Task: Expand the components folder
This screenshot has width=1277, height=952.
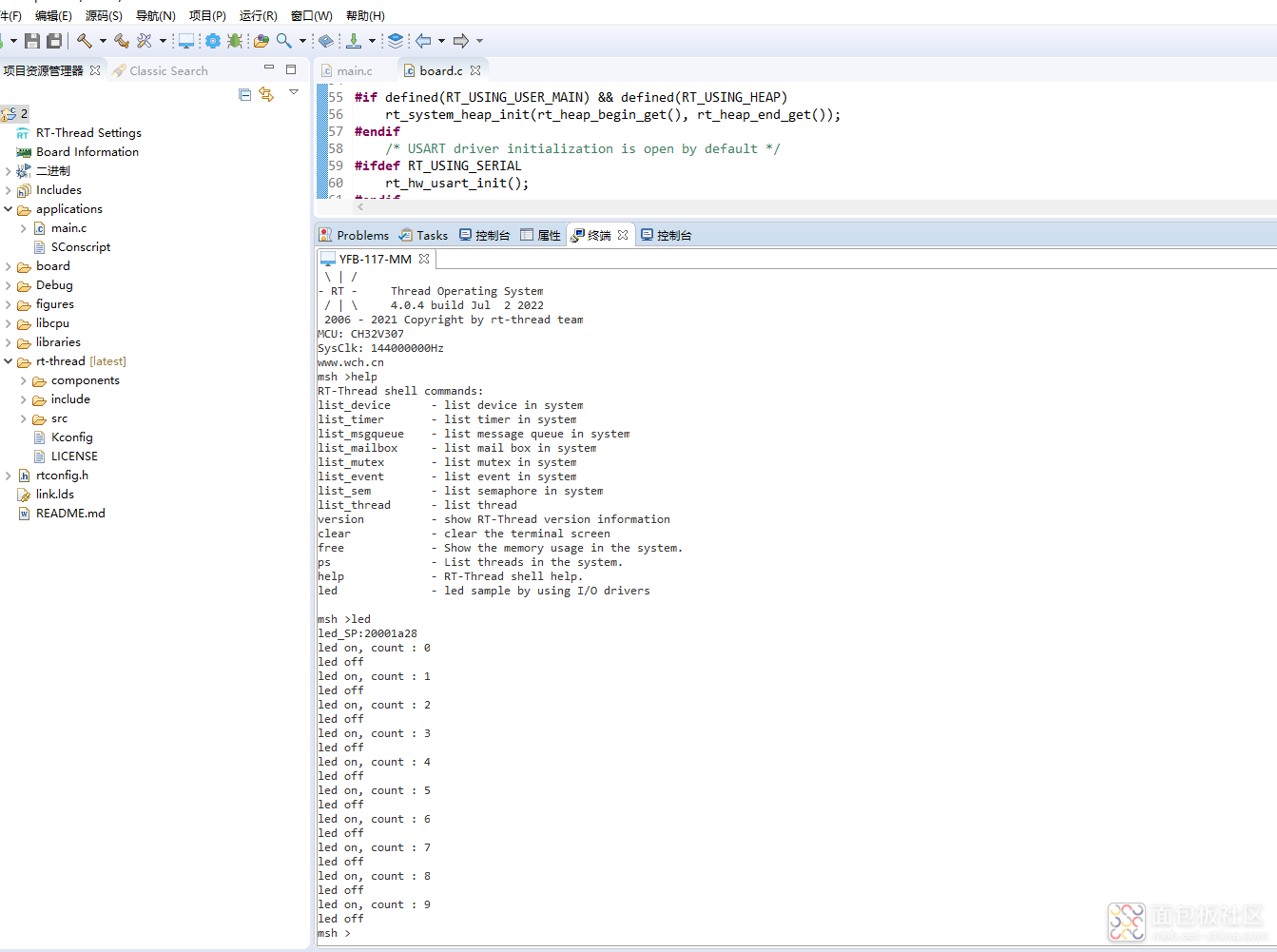Action: (x=24, y=380)
